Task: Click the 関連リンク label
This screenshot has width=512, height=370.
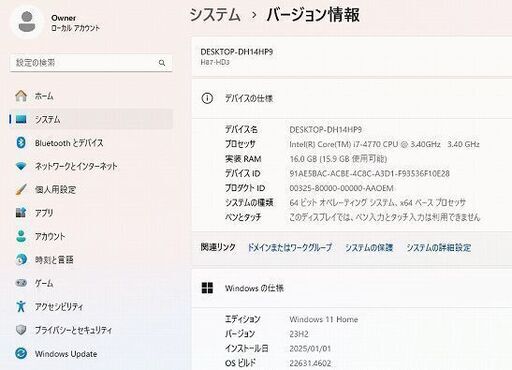Action: 218,247
